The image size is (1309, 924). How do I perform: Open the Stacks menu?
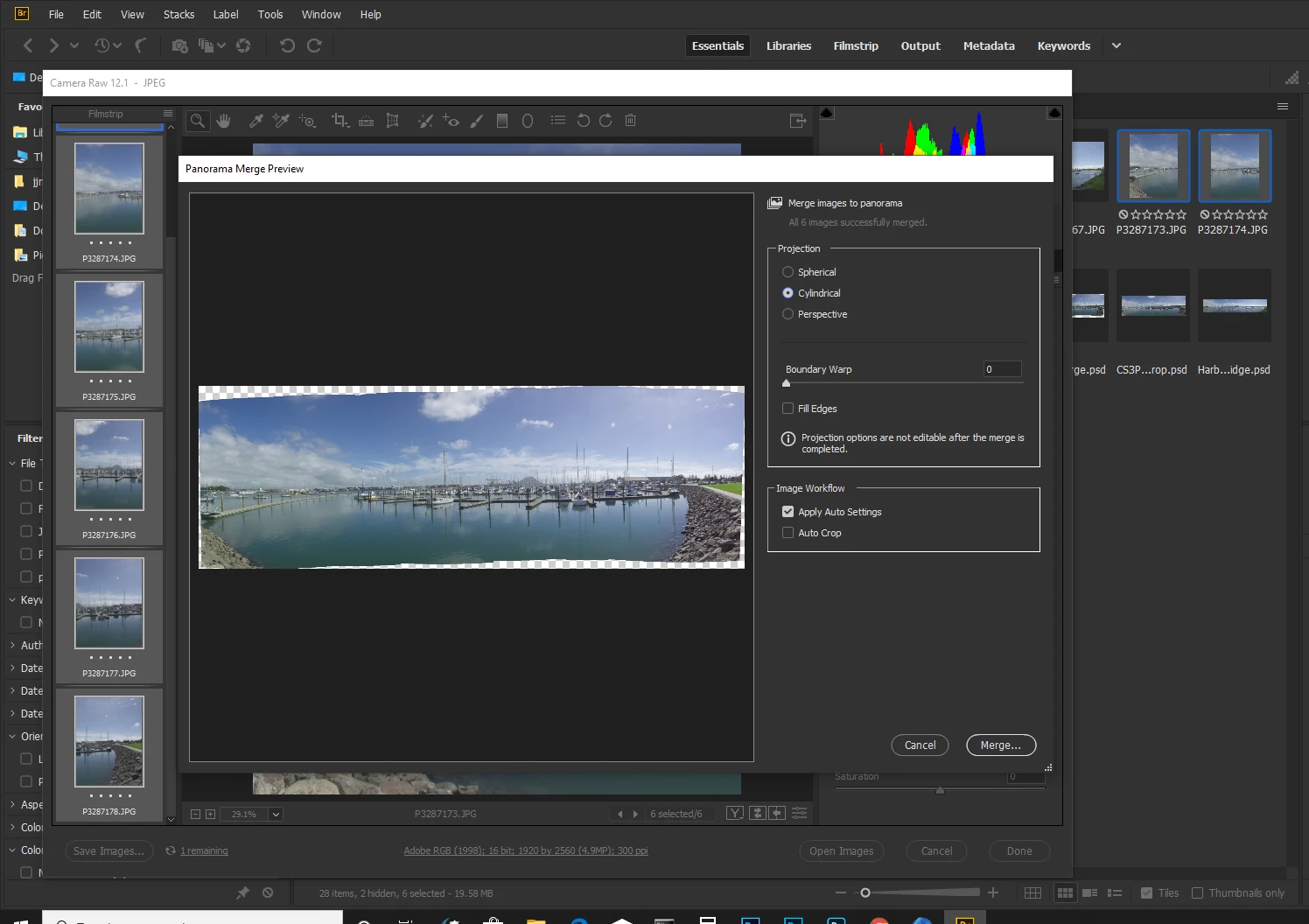tap(178, 14)
